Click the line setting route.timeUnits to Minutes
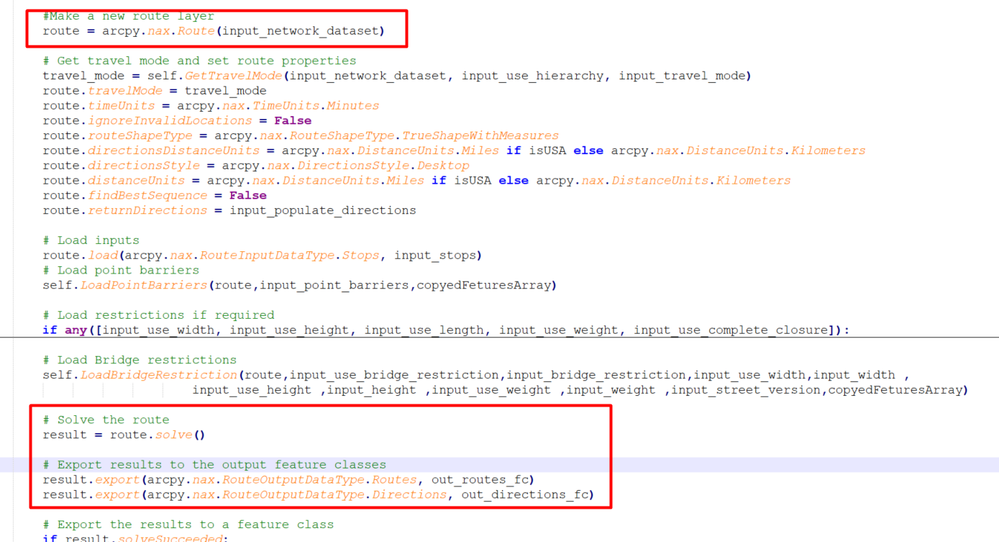The width and height of the screenshot is (999, 542). click(x=211, y=106)
